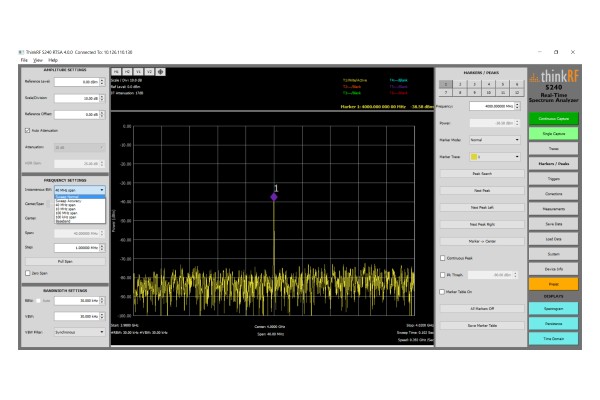
Task: Open the Persistence display
Action: [x=553, y=323]
